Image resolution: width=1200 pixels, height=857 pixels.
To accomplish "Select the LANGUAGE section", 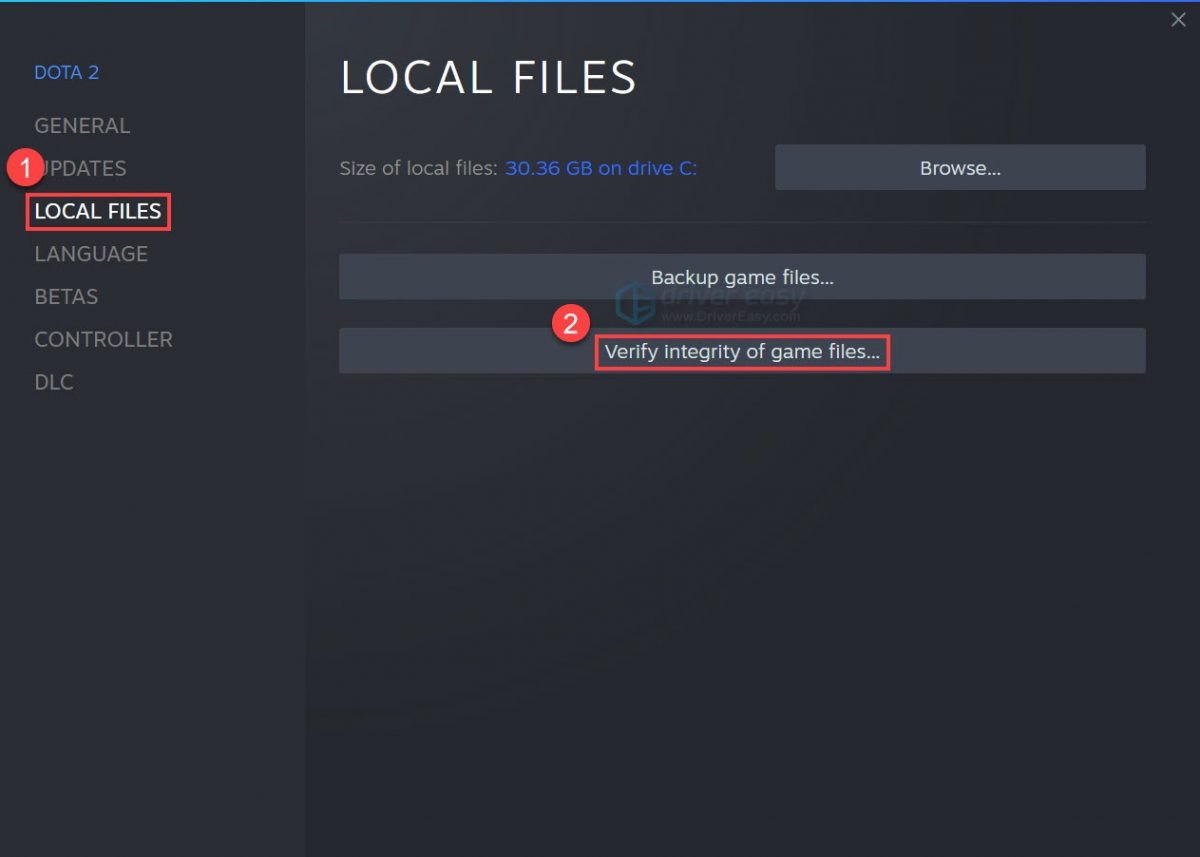I will coord(90,253).
